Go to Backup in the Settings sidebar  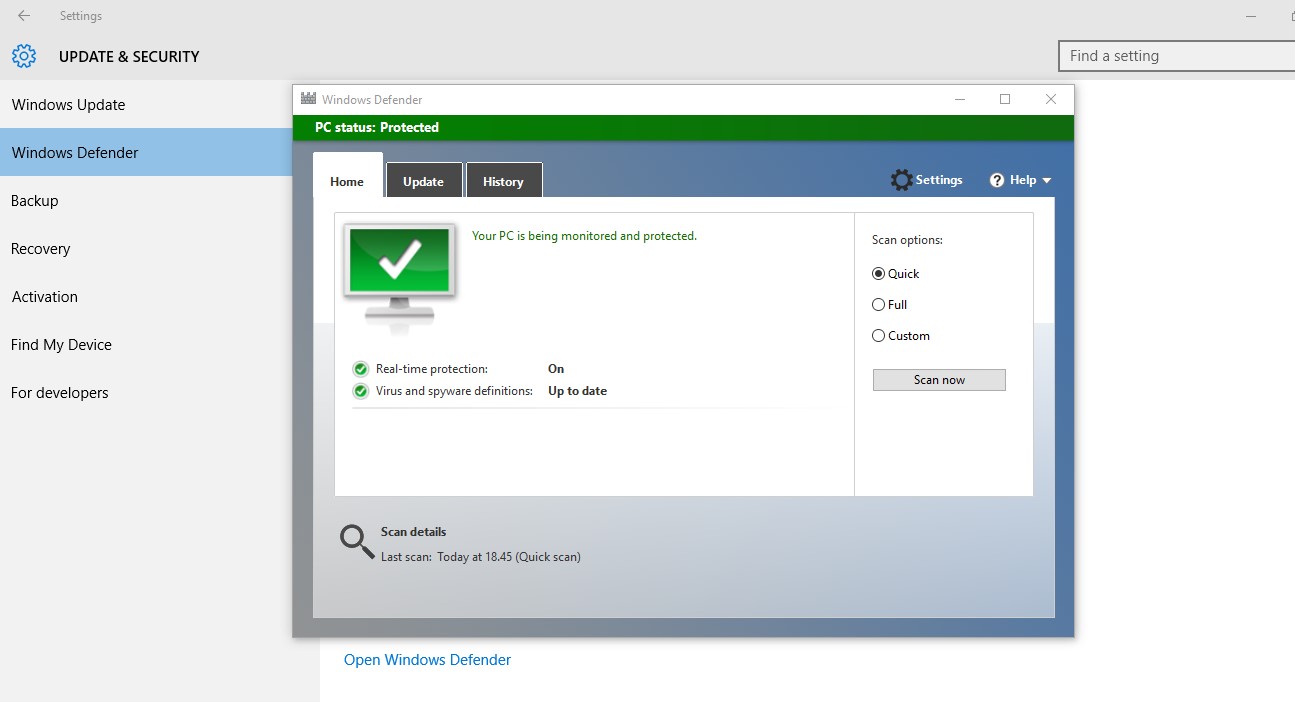(x=34, y=200)
